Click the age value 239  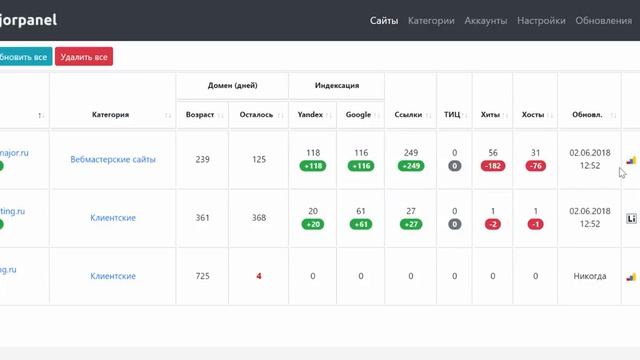pyautogui.click(x=202, y=160)
